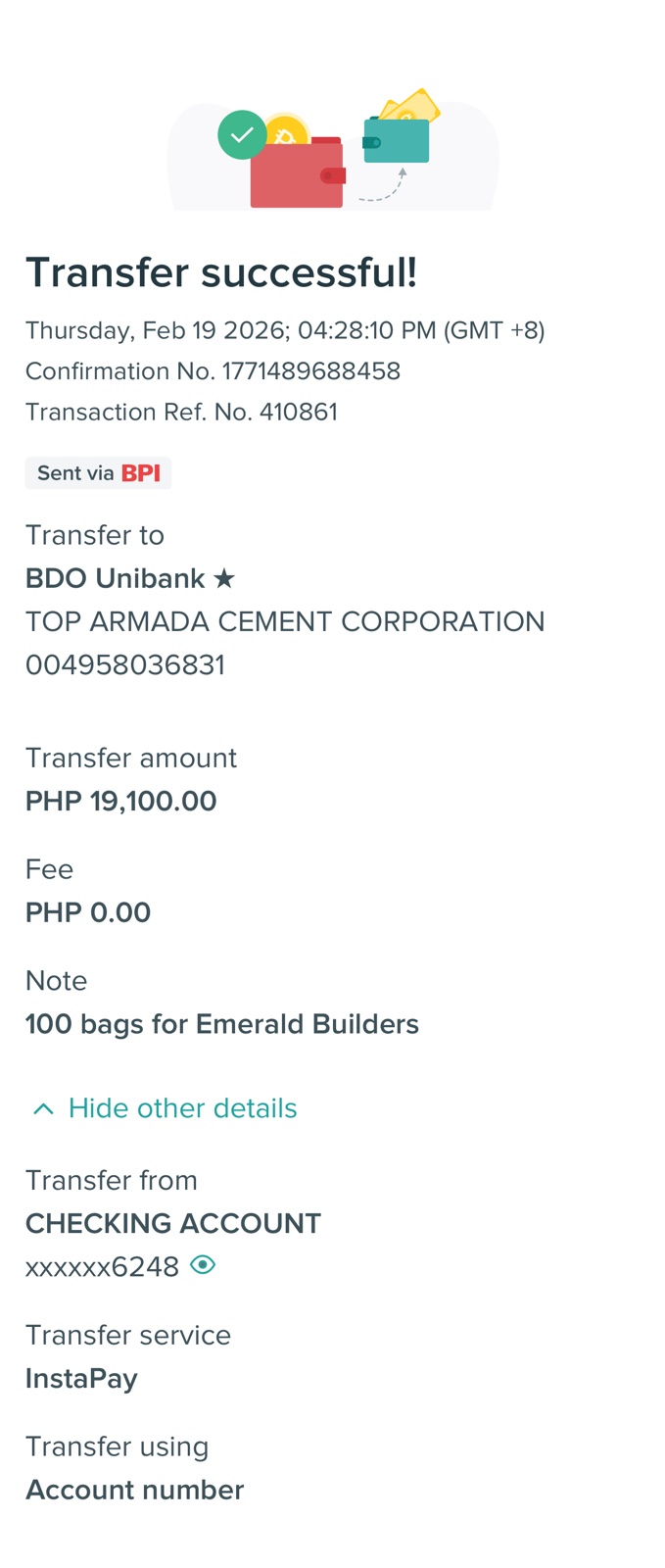Image resolution: width=665 pixels, height=1568 pixels.
Task: Click the PHP 19,100.00 transfer amount
Action: click(x=121, y=801)
